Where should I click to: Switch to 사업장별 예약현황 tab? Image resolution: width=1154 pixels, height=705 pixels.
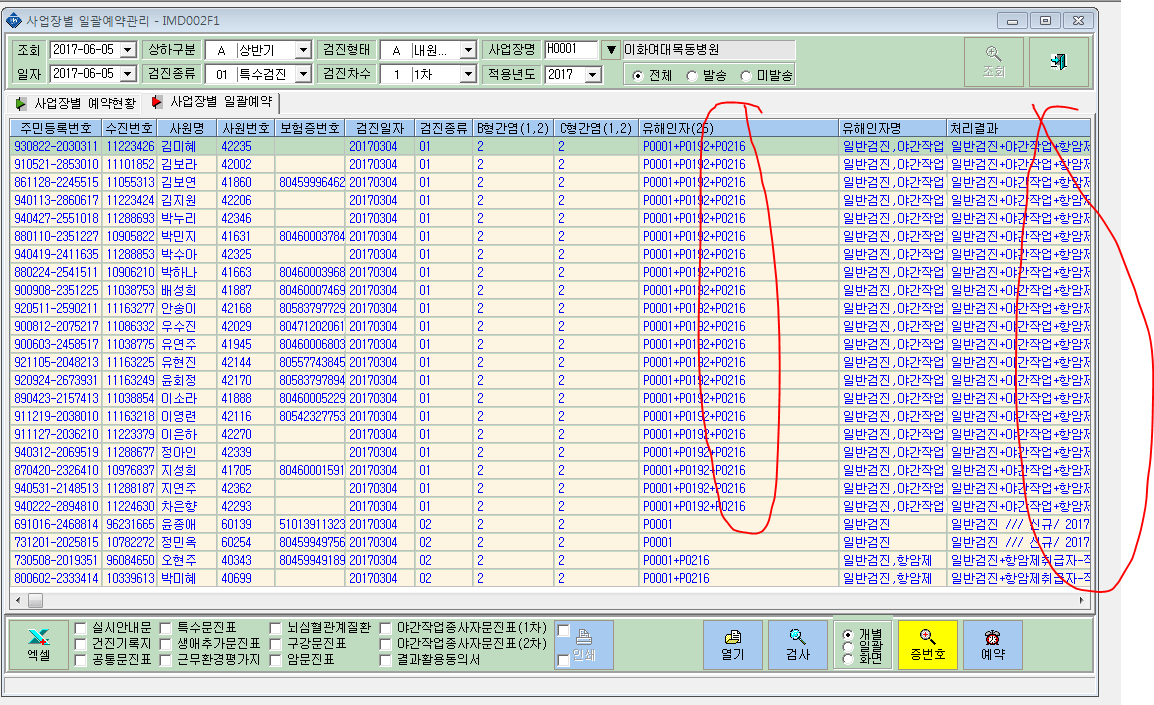pyautogui.click(x=76, y=103)
